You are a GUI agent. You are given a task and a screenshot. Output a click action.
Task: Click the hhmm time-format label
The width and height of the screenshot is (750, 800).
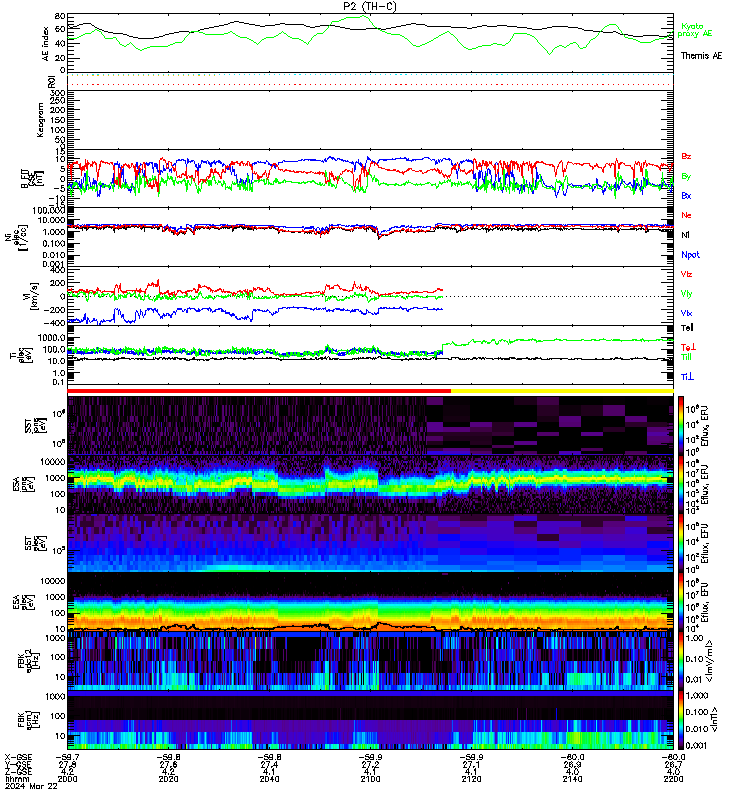pos(15,779)
